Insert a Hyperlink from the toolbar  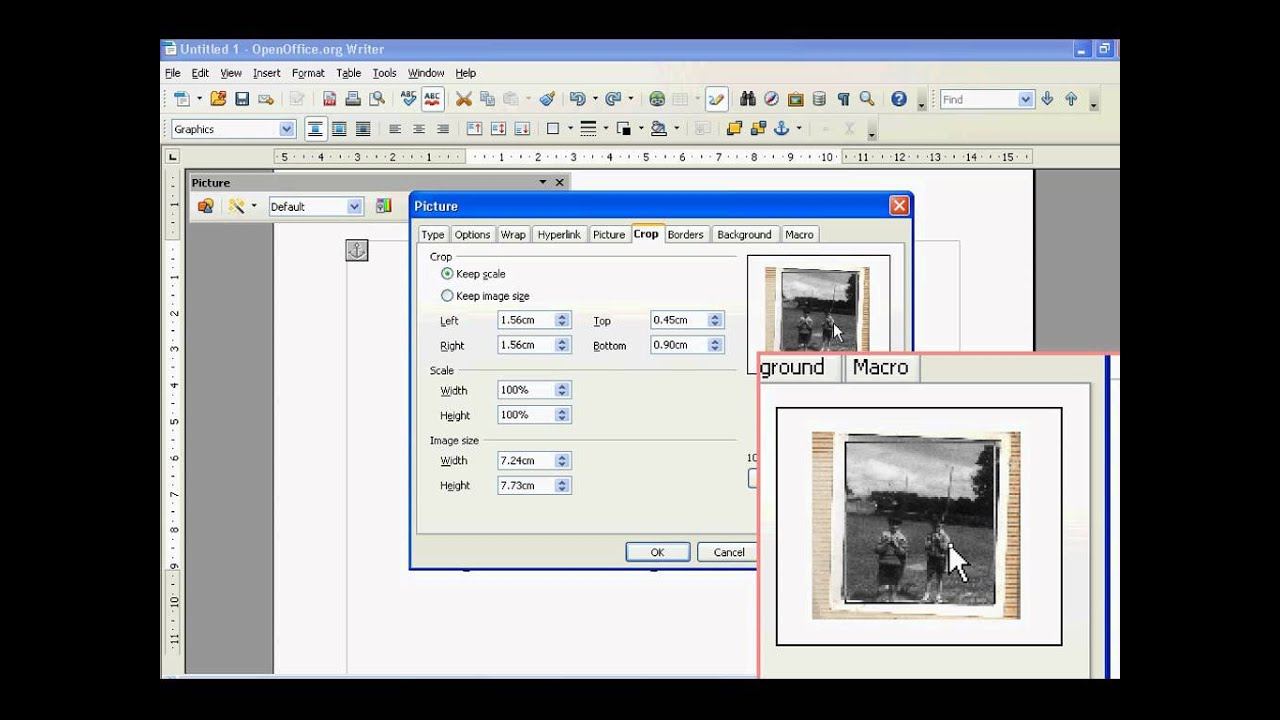click(657, 99)
